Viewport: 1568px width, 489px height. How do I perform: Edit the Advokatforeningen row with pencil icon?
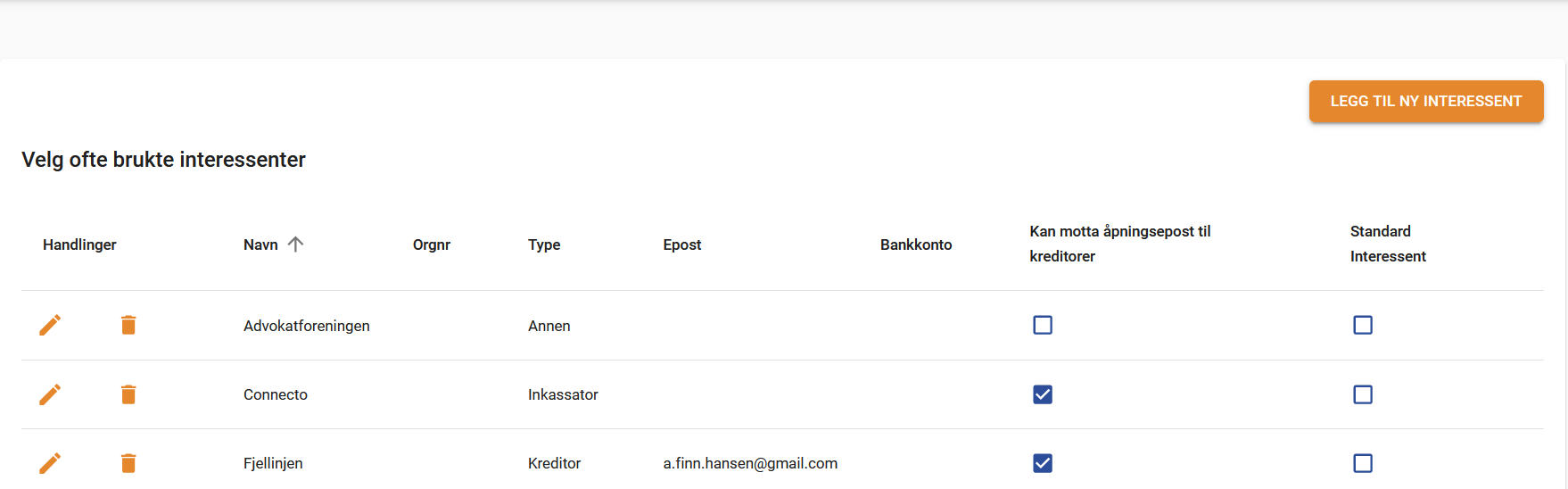click(50, 325)
